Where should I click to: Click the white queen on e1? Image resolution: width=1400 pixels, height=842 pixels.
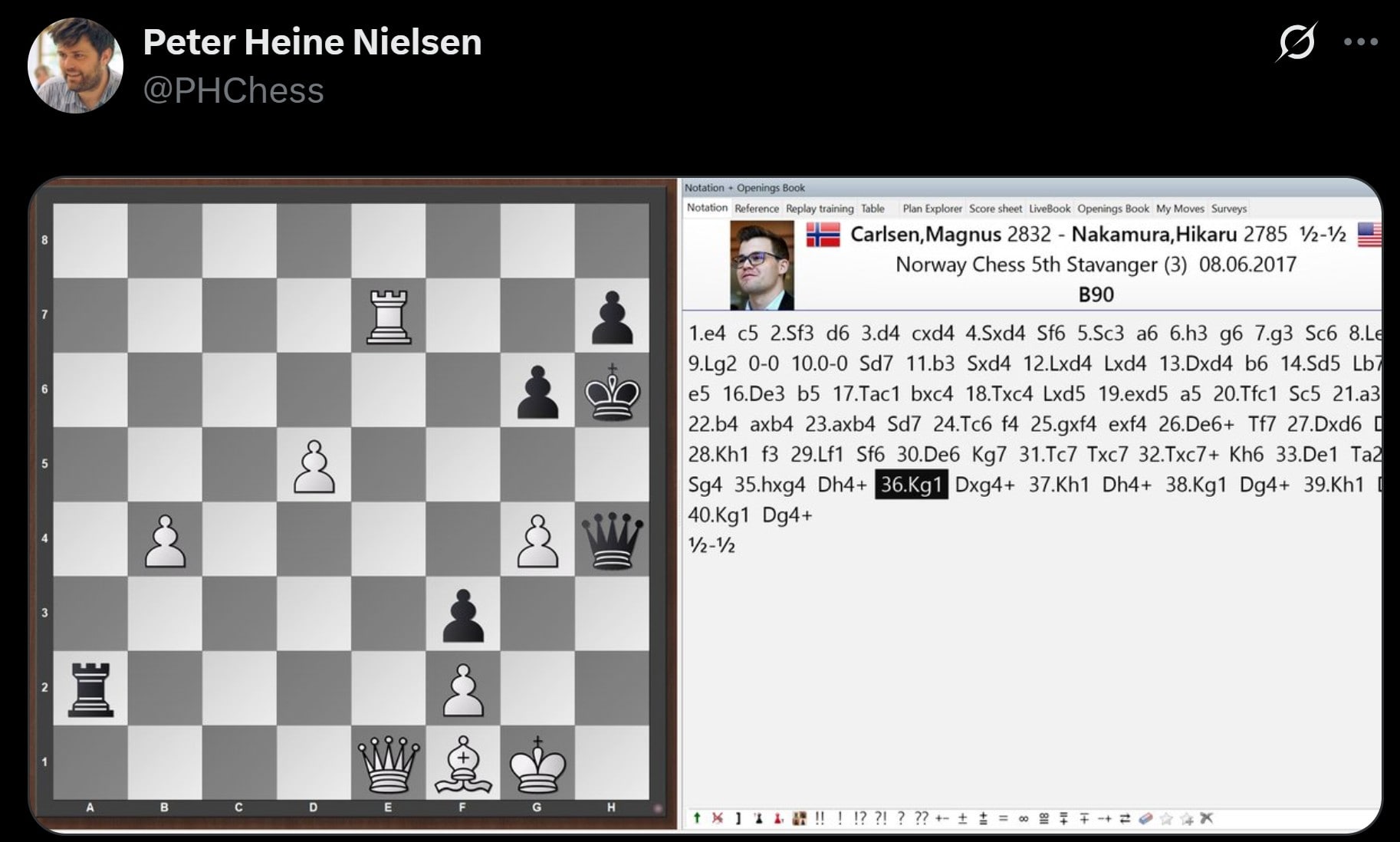[x=389, y=763]
